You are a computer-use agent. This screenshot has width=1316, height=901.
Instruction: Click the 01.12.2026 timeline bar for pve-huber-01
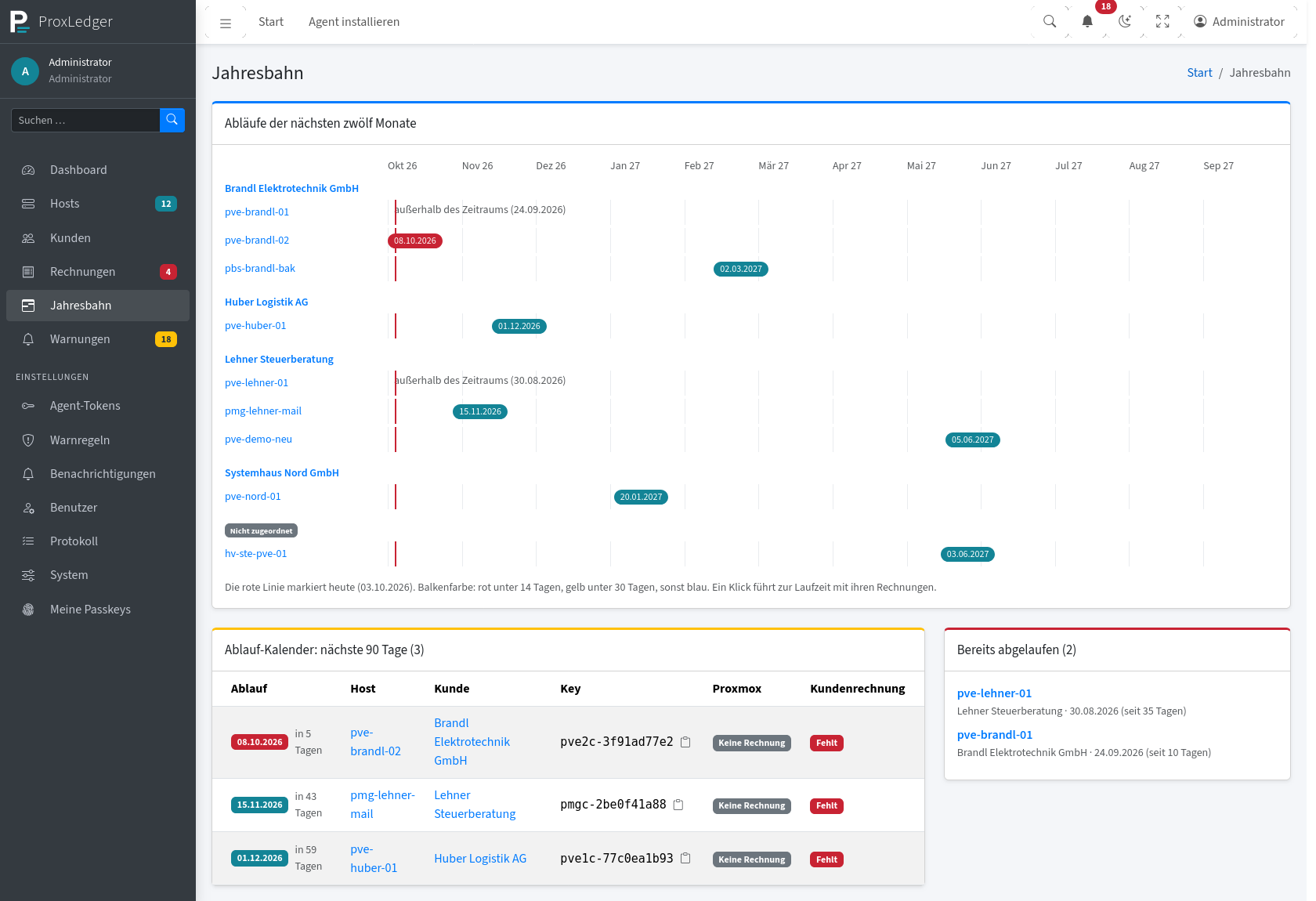click(519, 326)
